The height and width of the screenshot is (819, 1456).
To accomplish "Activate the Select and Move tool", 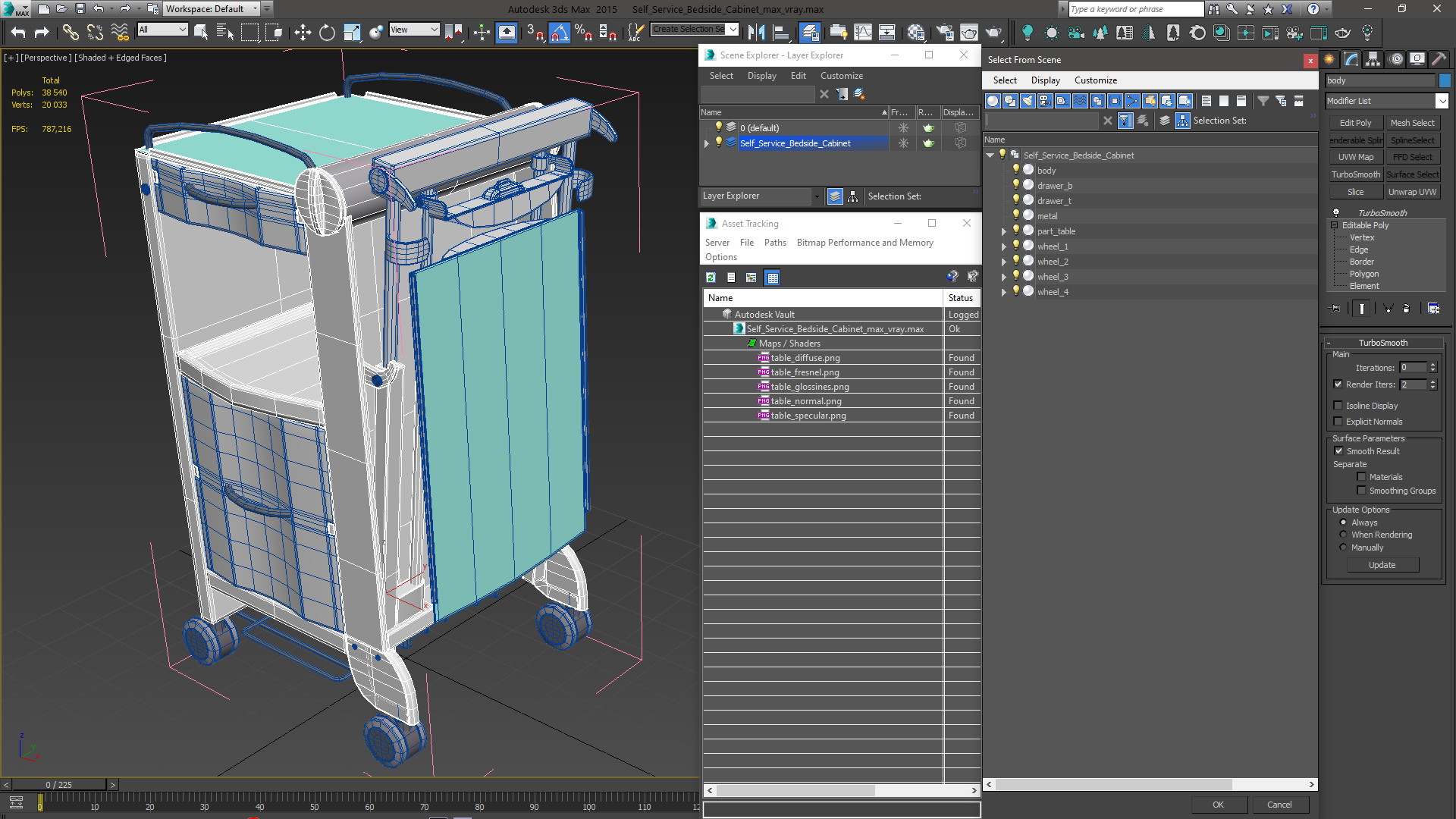I will pos(303,32).
